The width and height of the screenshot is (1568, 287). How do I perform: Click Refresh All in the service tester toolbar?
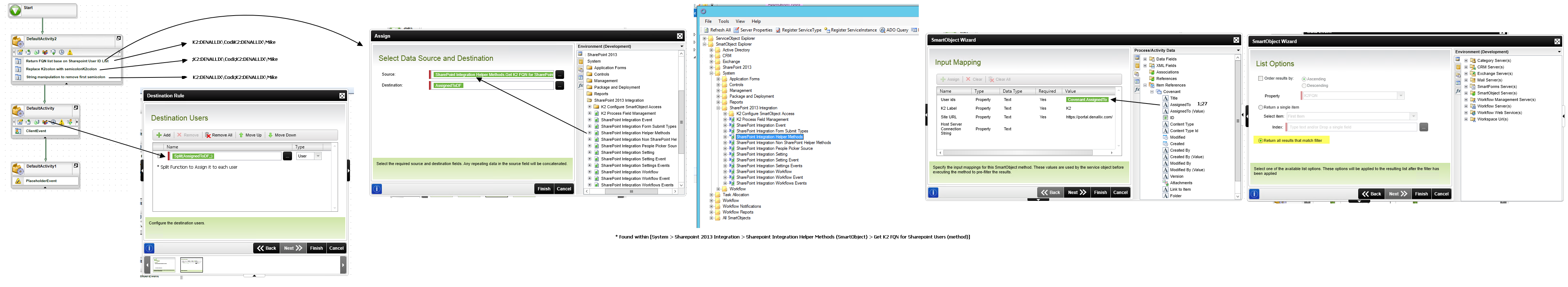click(717, 30)
